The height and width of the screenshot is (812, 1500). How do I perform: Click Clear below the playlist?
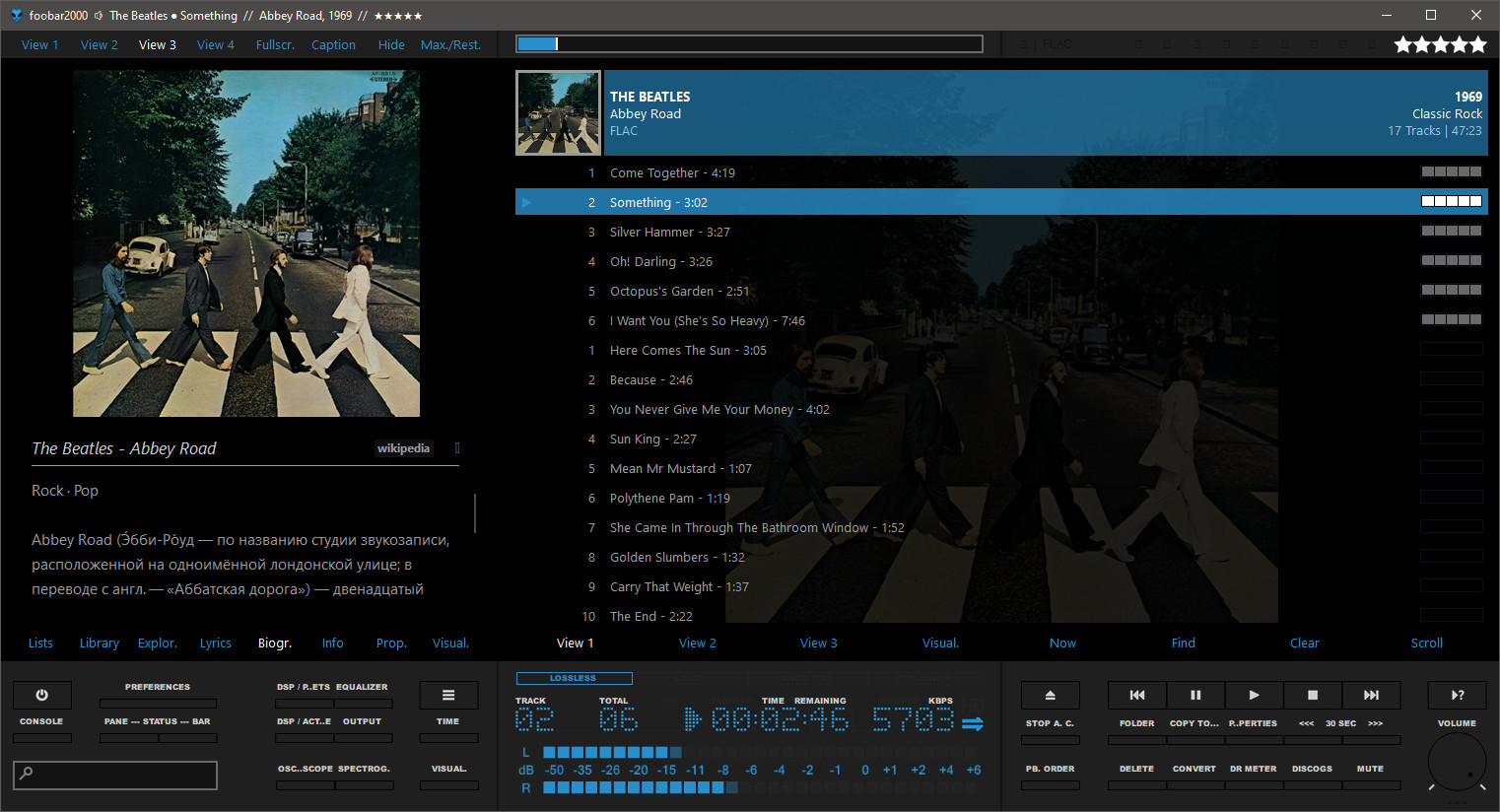(x=1305, y=643)
